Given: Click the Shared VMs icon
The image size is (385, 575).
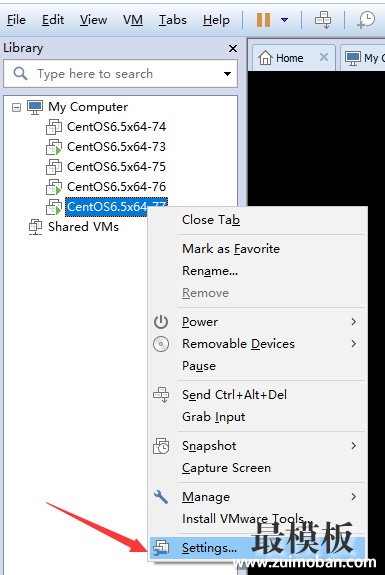Looking at the screenshot, I should [35, 227].
